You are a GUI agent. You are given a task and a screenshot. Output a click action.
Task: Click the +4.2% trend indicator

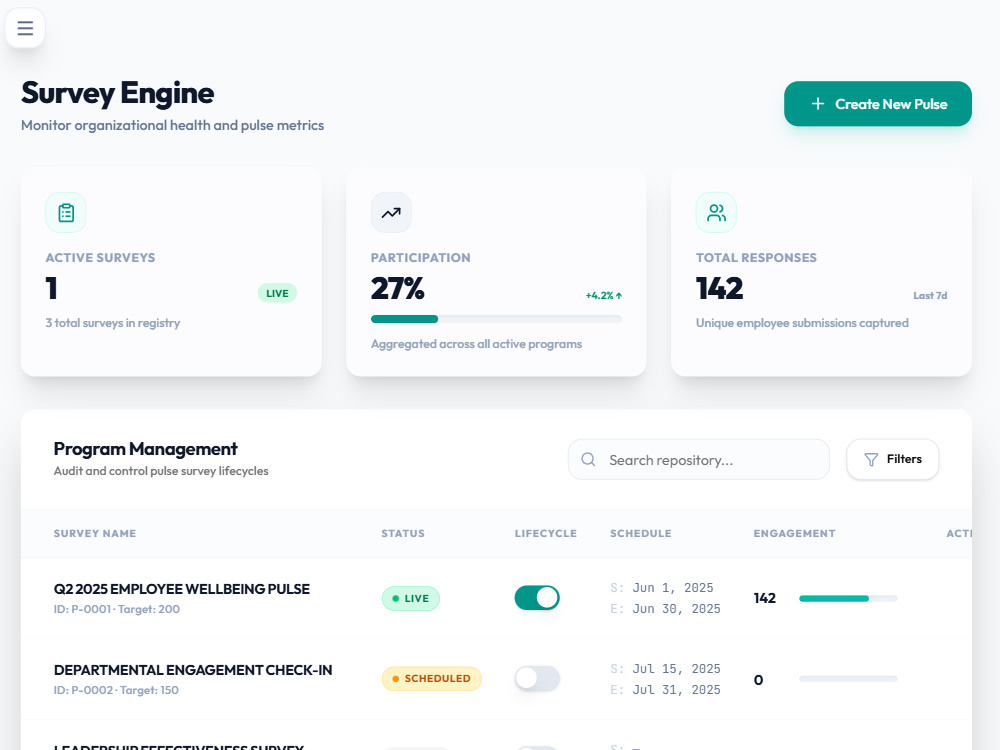click(x=603, y=295)
